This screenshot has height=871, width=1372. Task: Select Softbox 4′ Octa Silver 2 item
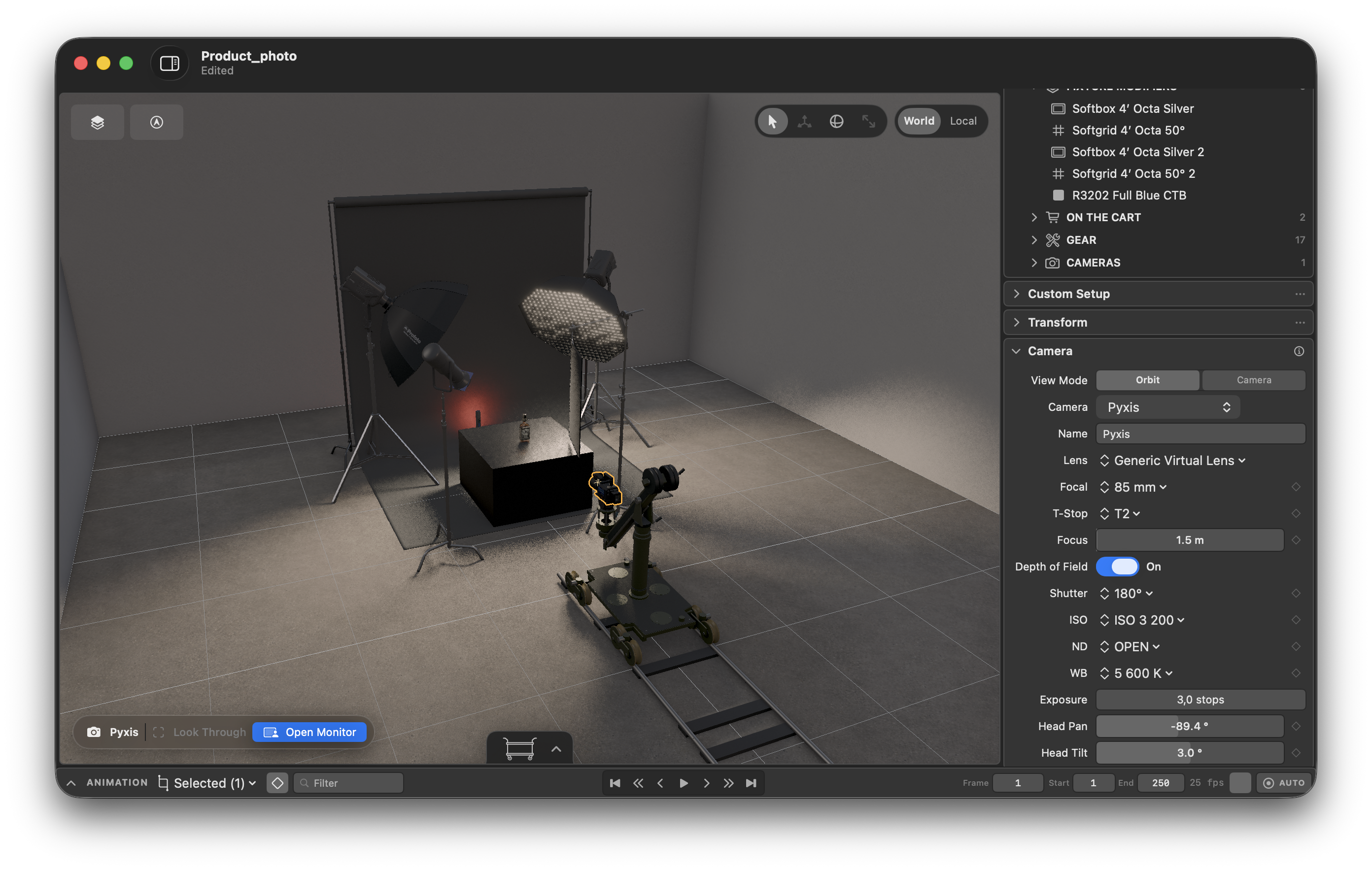tap(1138, 152)
